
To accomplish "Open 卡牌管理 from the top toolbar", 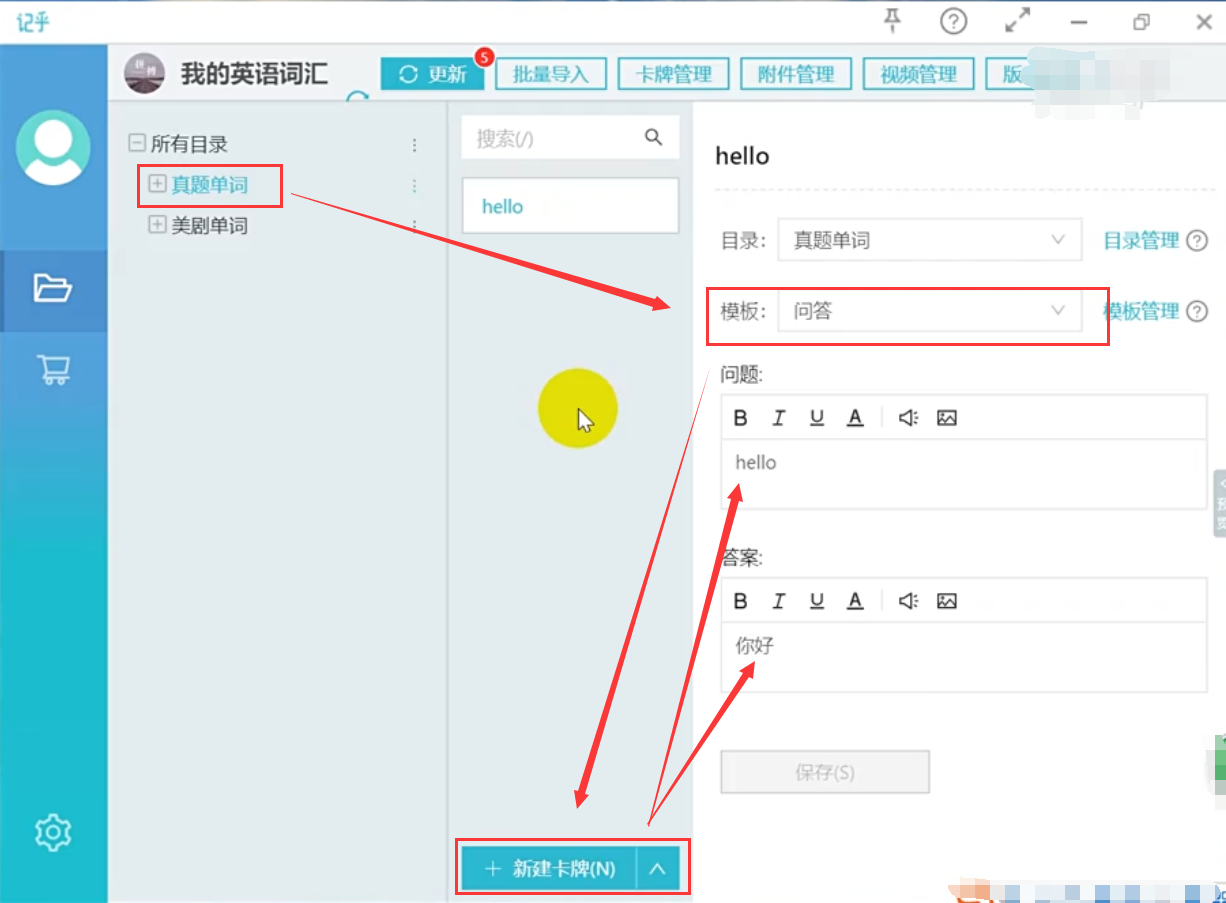I will 673,73.
